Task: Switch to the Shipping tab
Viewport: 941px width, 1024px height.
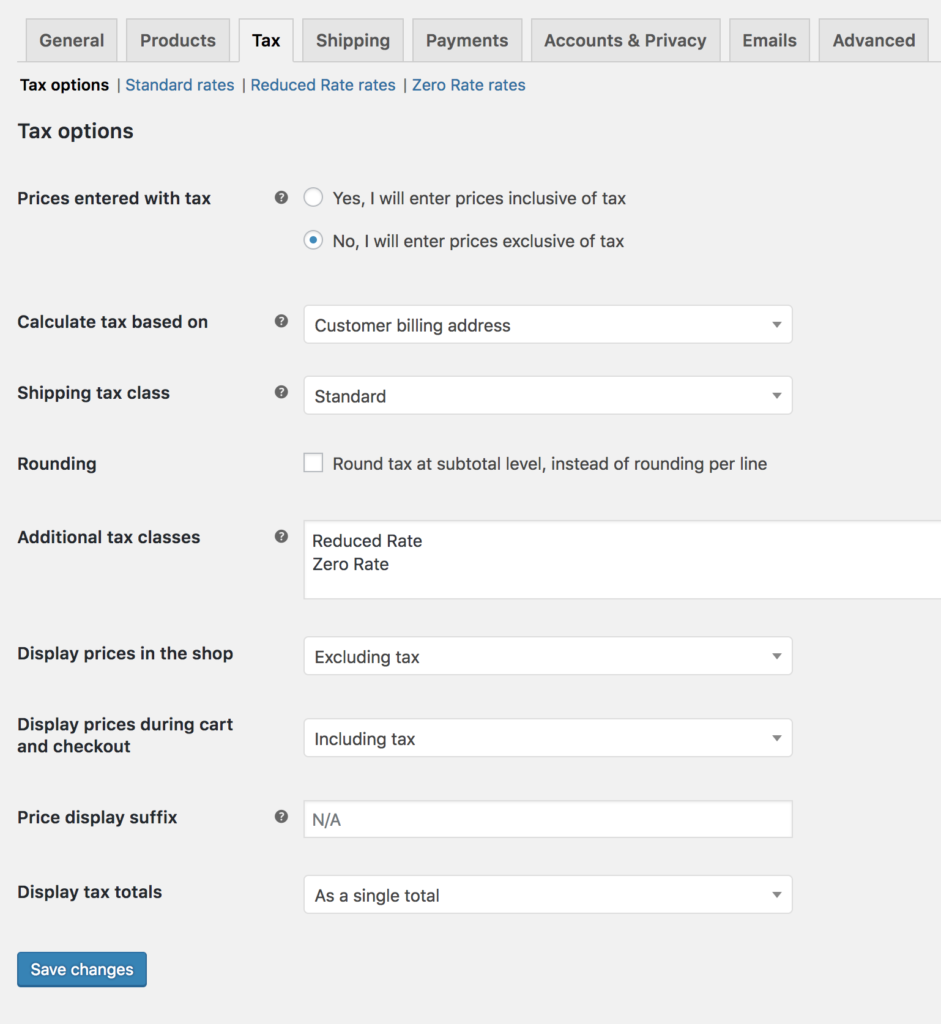Action: (352, 40)
